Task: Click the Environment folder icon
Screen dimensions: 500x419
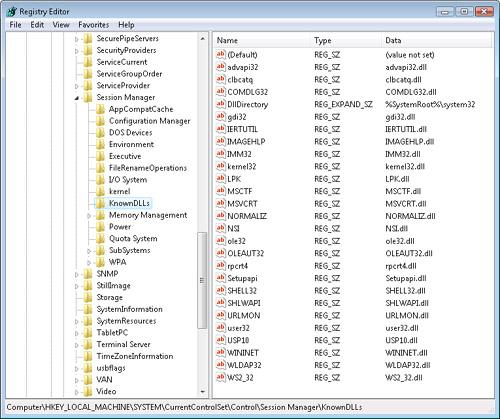Action: 100,144
